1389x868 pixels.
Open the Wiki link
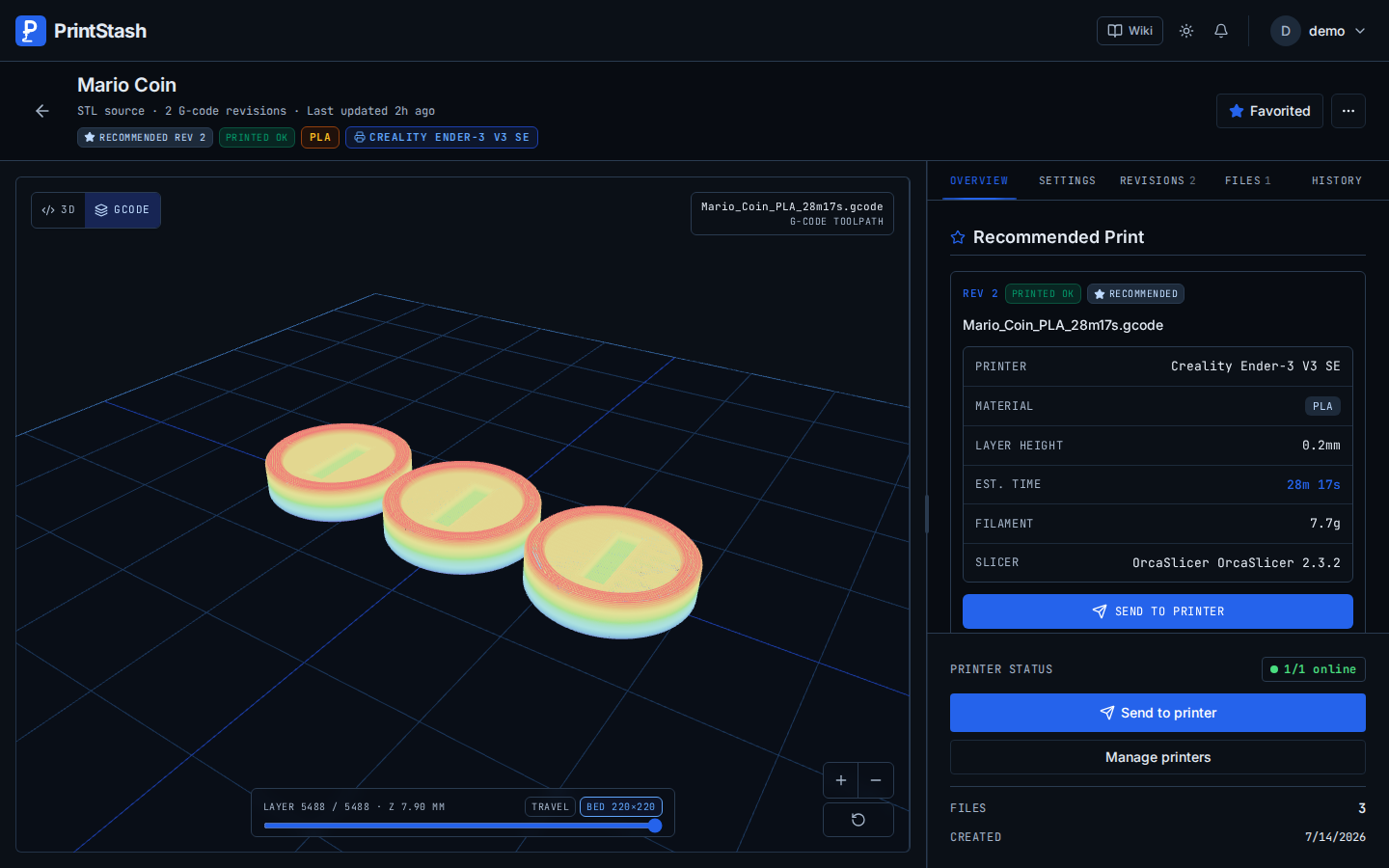[x=1130, y=31]
